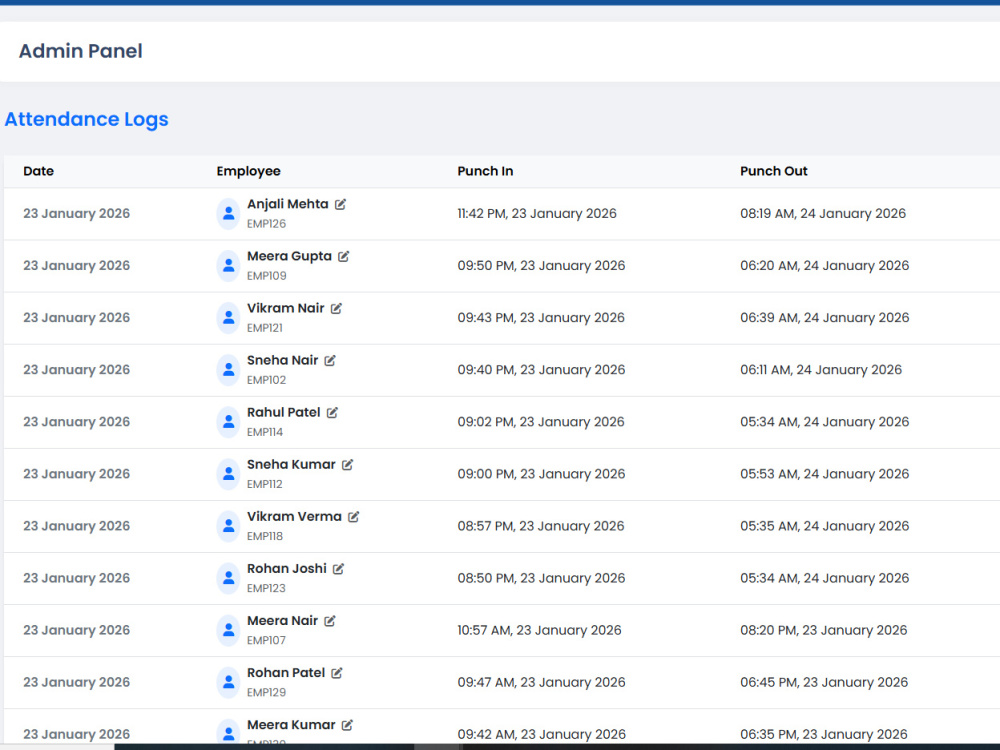Click punch out time 08:19 AM
Viewport: 1000px width, 750px height.
(823, 214)
